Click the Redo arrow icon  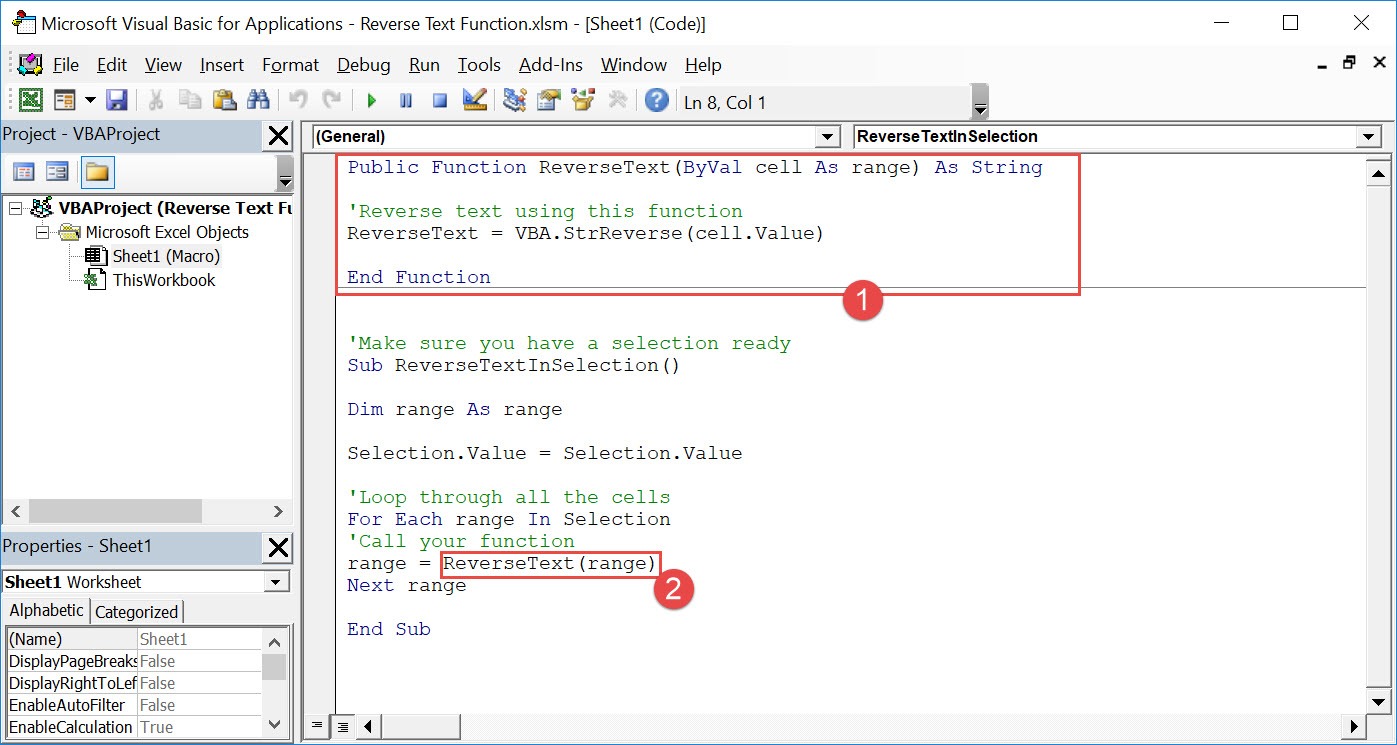332,100
